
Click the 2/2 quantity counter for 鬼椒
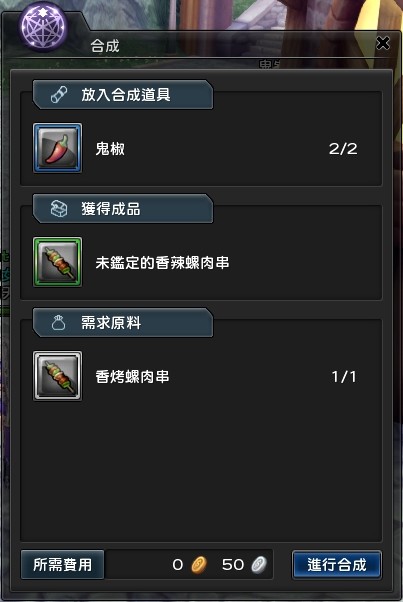[343, 149]
